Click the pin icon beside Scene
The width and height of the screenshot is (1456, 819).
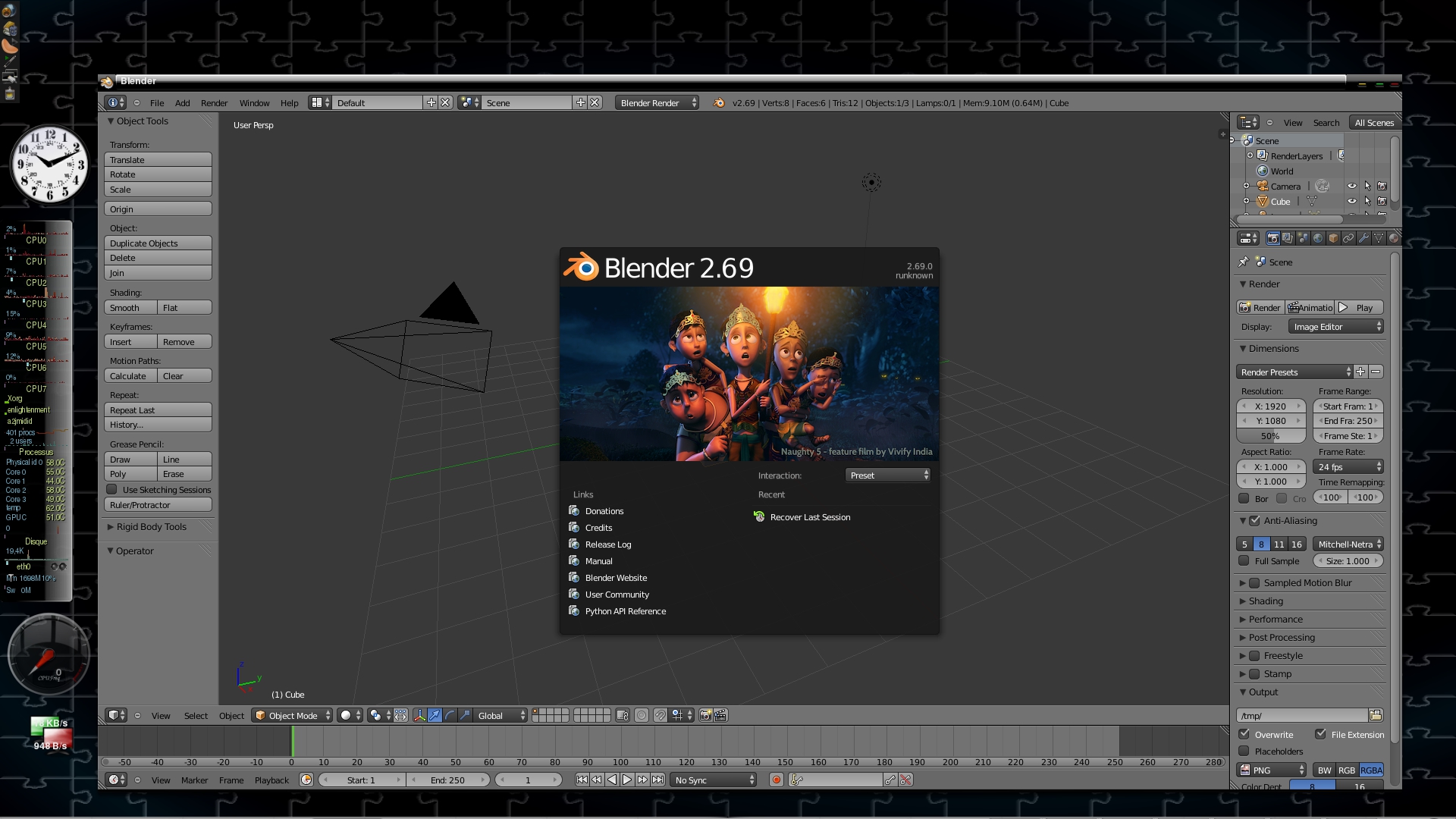1243,262
